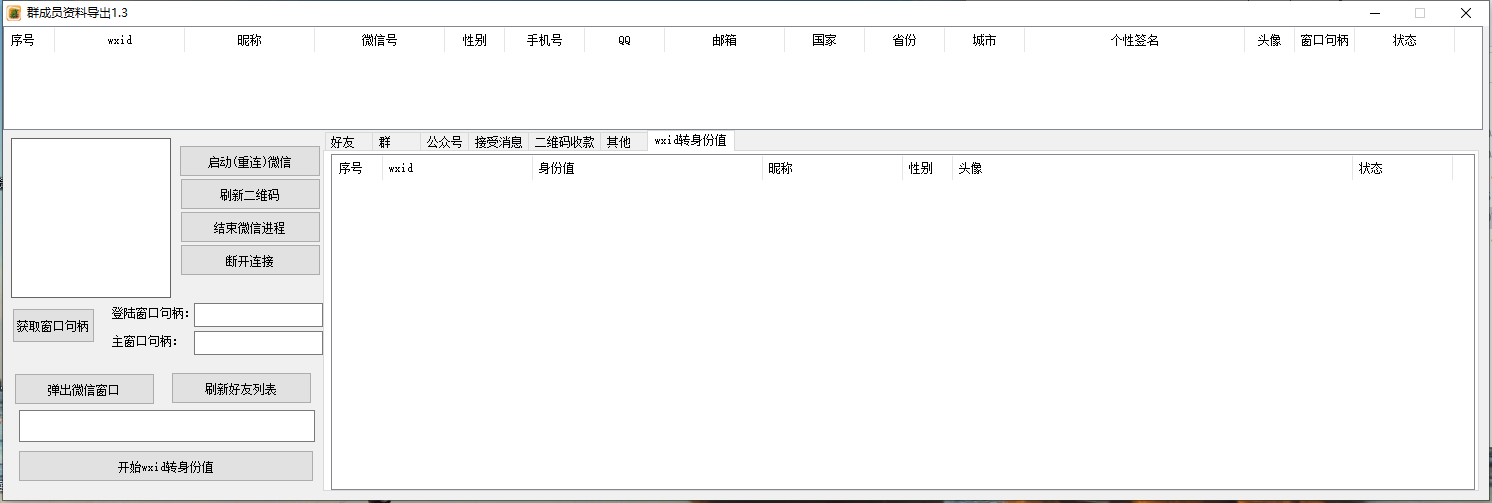Open the 公众号 tab
The height and width of the screenshot is (503, 1492).
coord(444,142)
